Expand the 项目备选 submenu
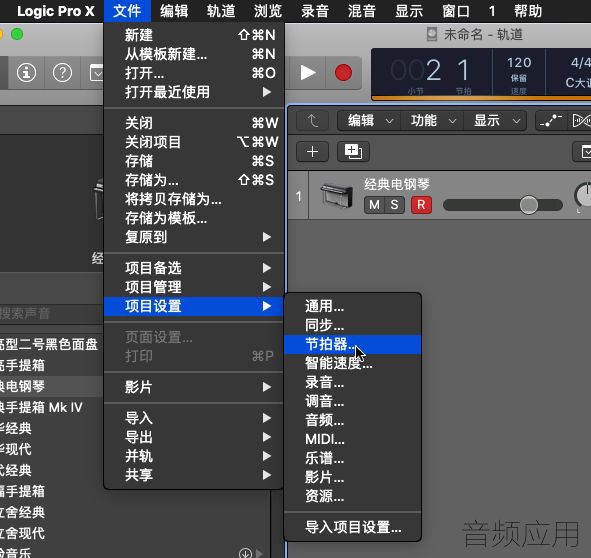Viewport: 591px width, 558px height. [194, 268]
